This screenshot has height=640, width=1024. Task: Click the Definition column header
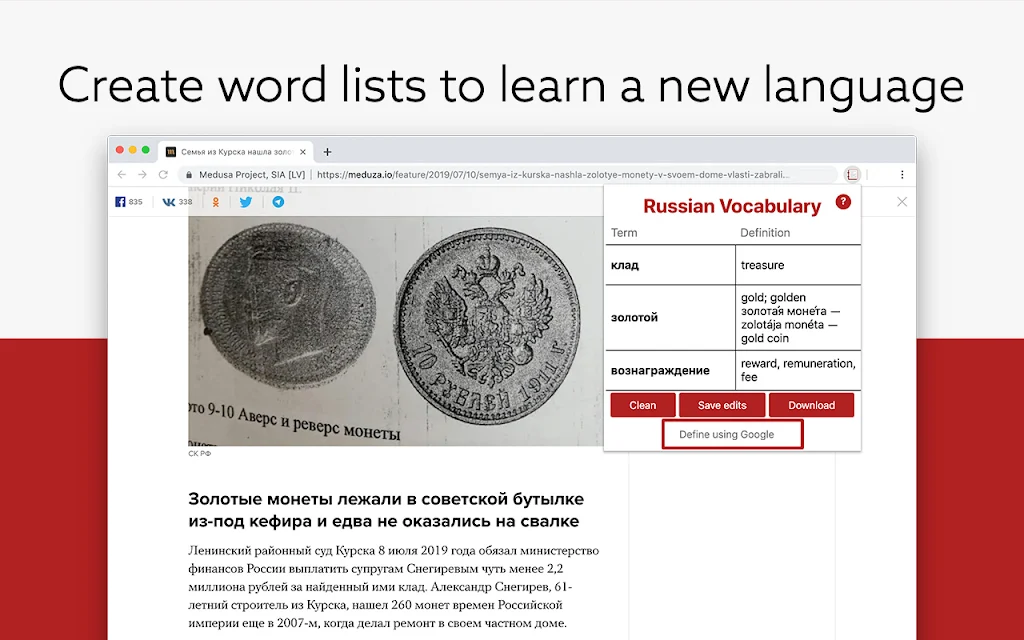click(765, 232)
